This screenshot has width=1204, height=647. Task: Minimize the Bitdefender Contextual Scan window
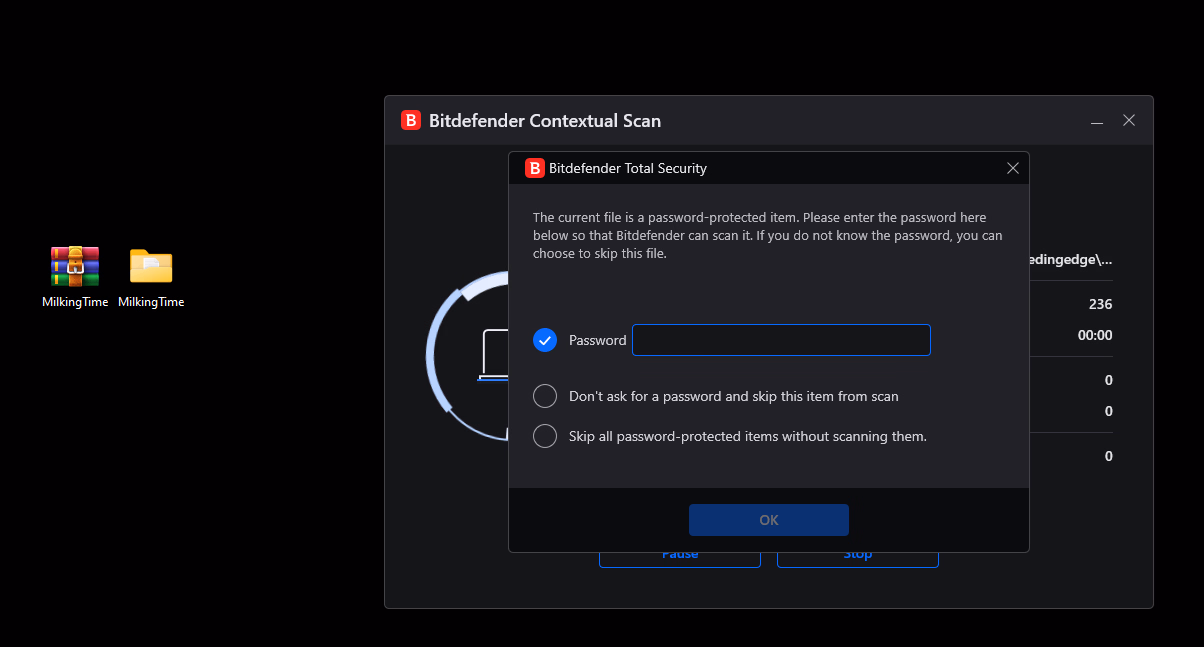1097,121
